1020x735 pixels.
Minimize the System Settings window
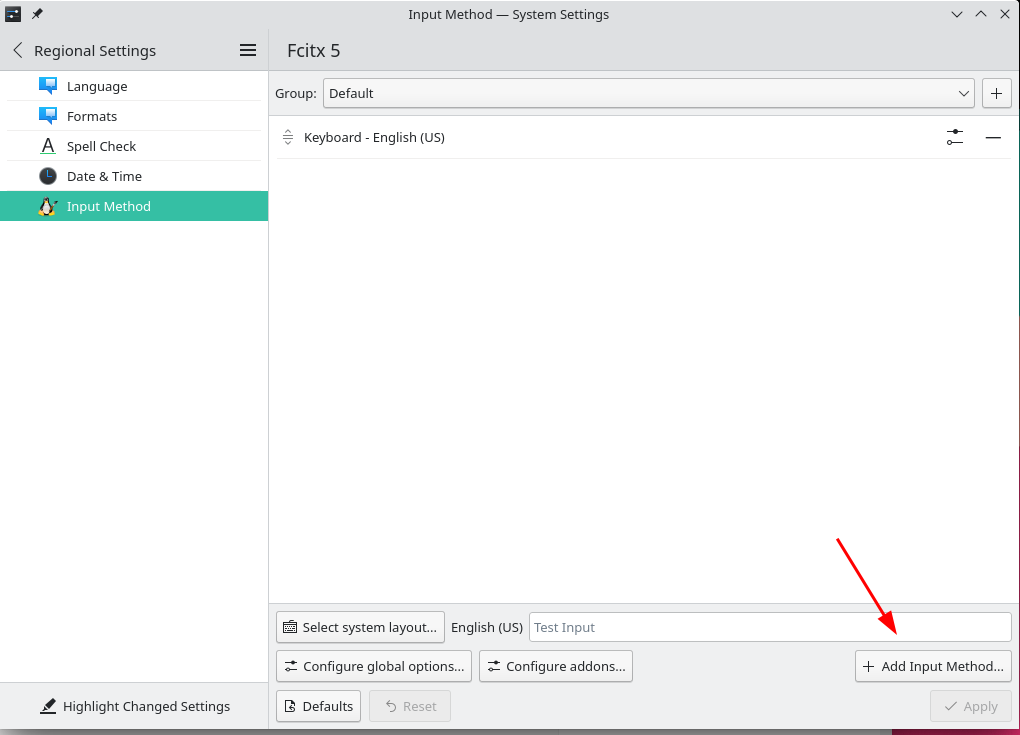point(957,14)
